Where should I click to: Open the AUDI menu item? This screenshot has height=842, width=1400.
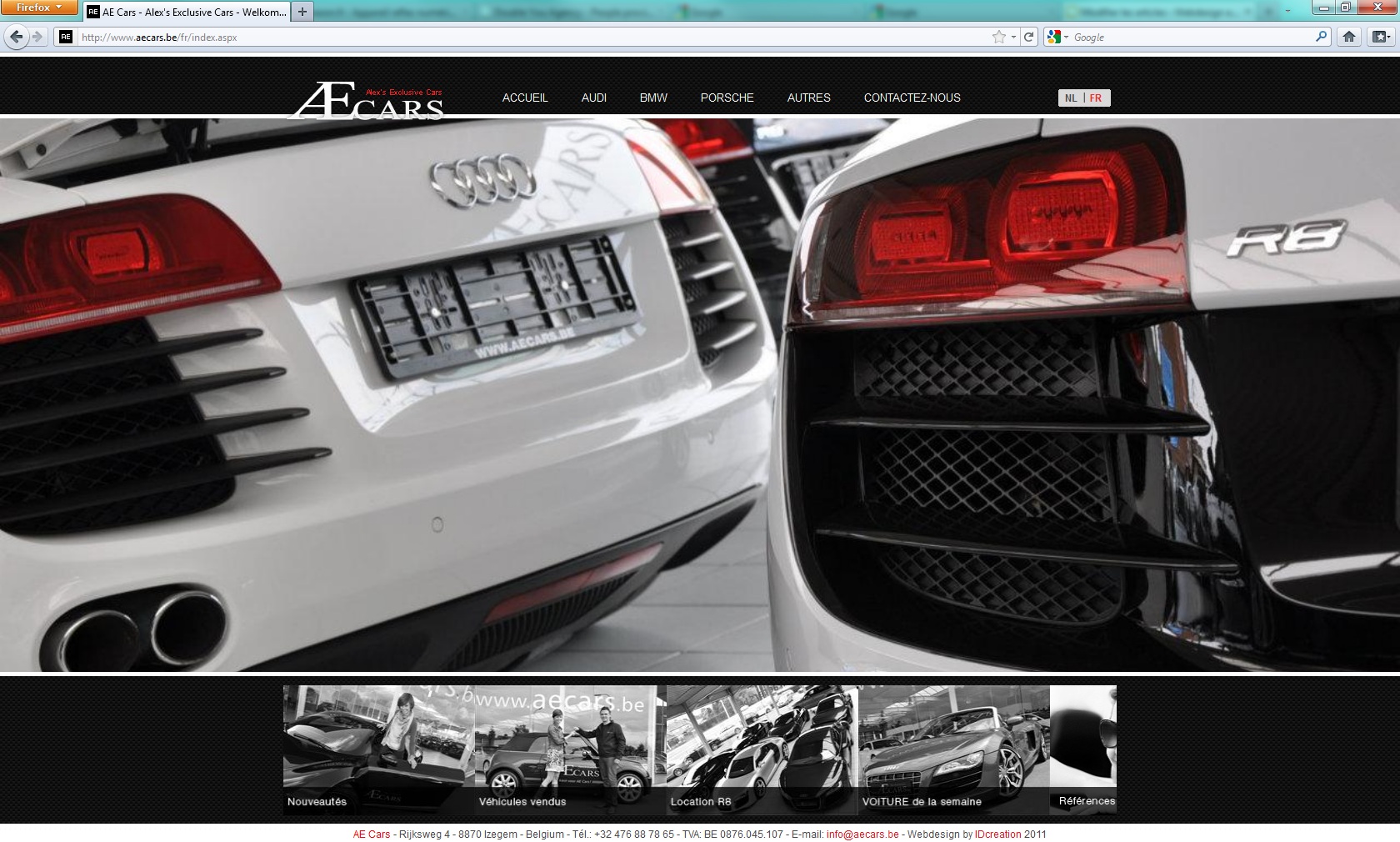point(594,98)
